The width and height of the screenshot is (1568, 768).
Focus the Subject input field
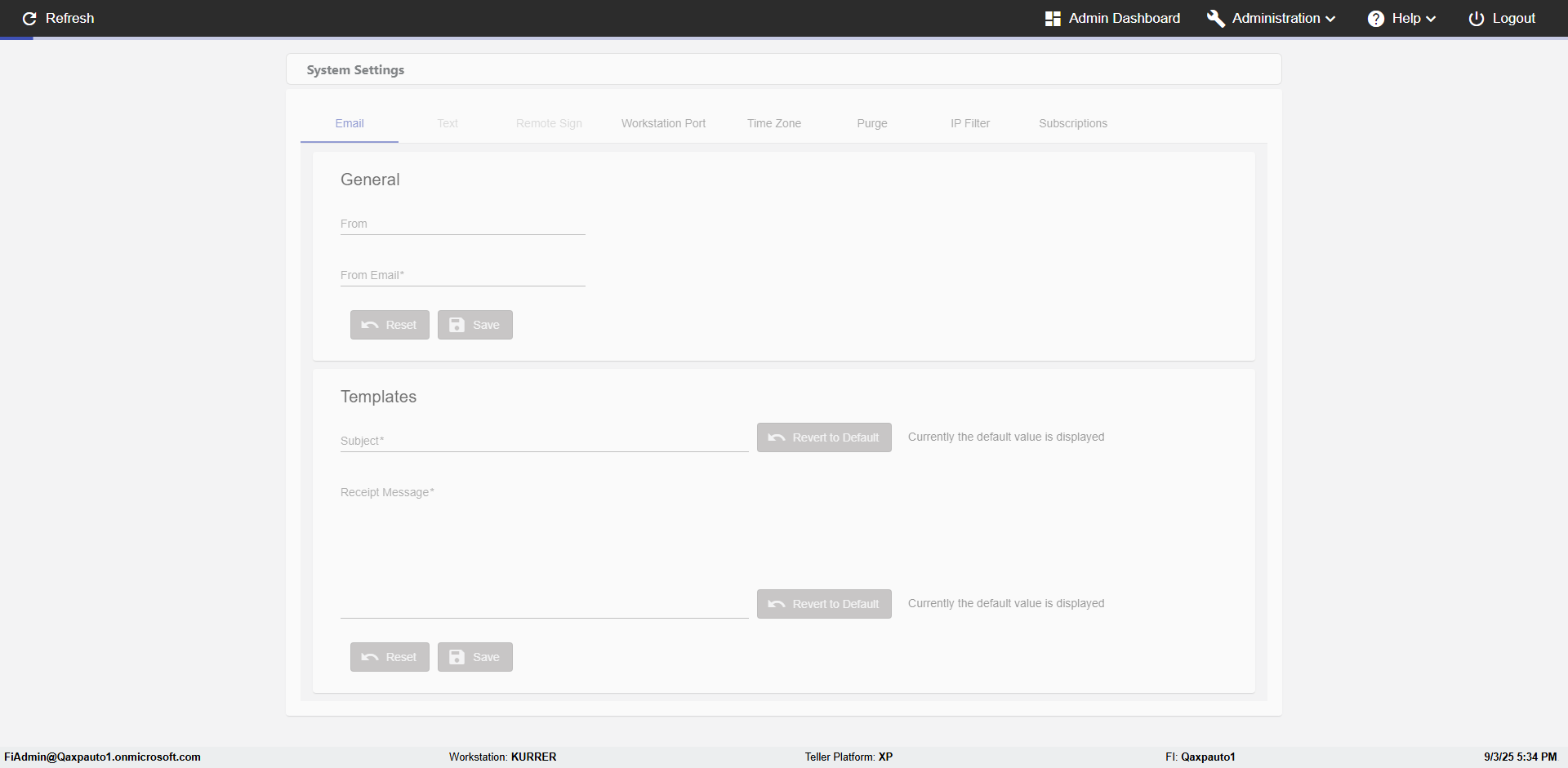click(x=545, y=441)
